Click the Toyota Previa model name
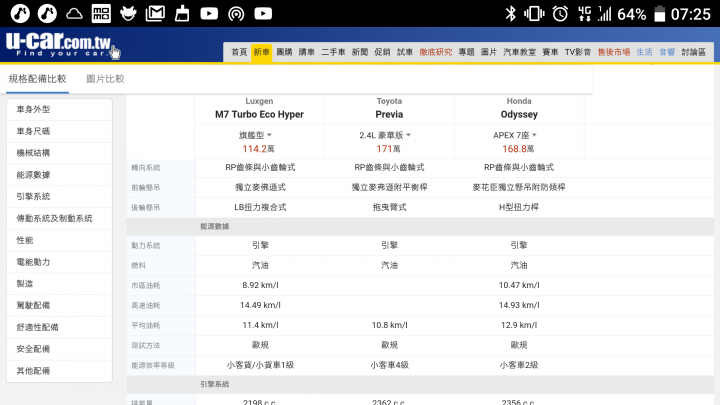The image size is (720, 405). tap(389, 114)
